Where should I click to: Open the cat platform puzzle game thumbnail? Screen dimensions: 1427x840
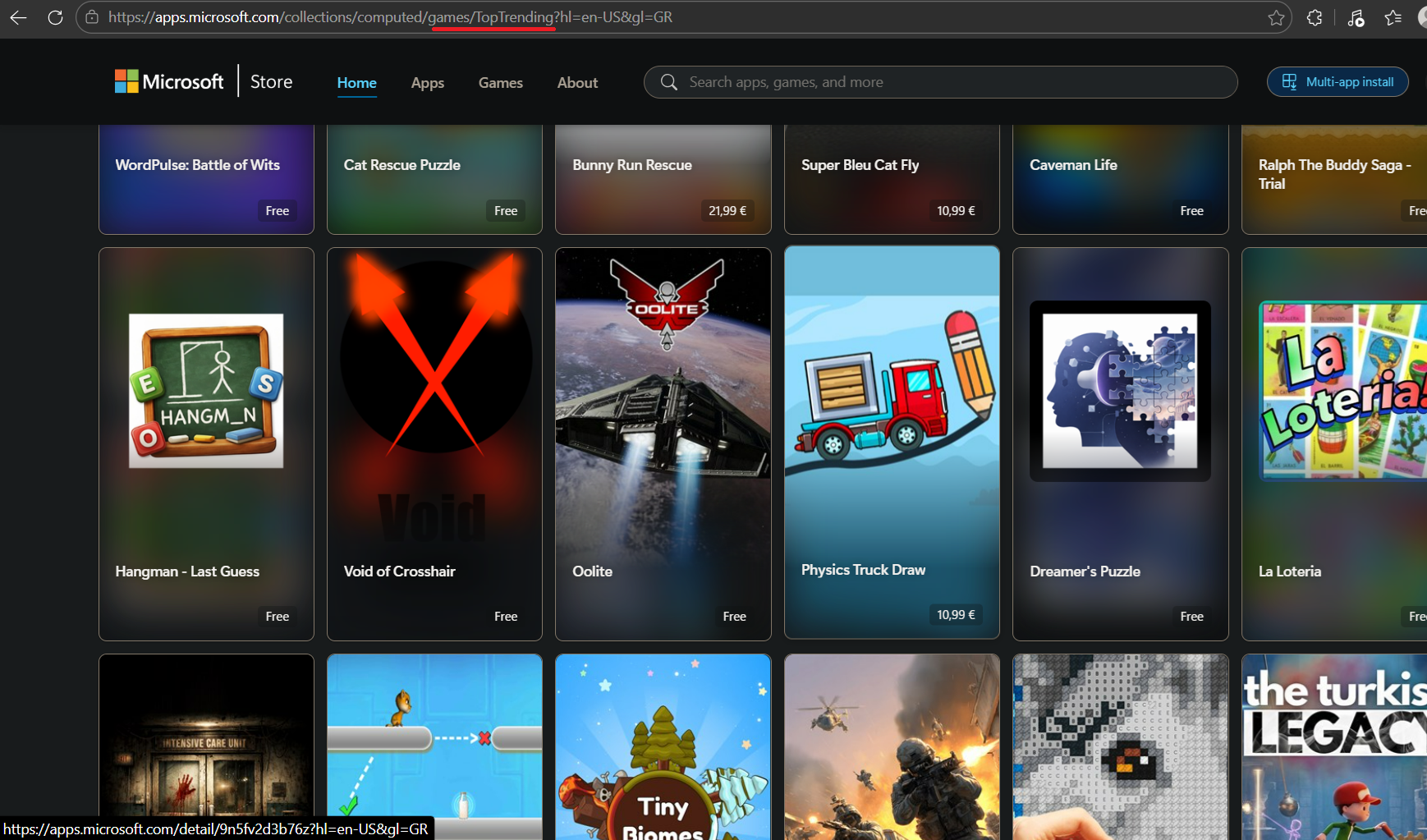[x=434, y=746]
